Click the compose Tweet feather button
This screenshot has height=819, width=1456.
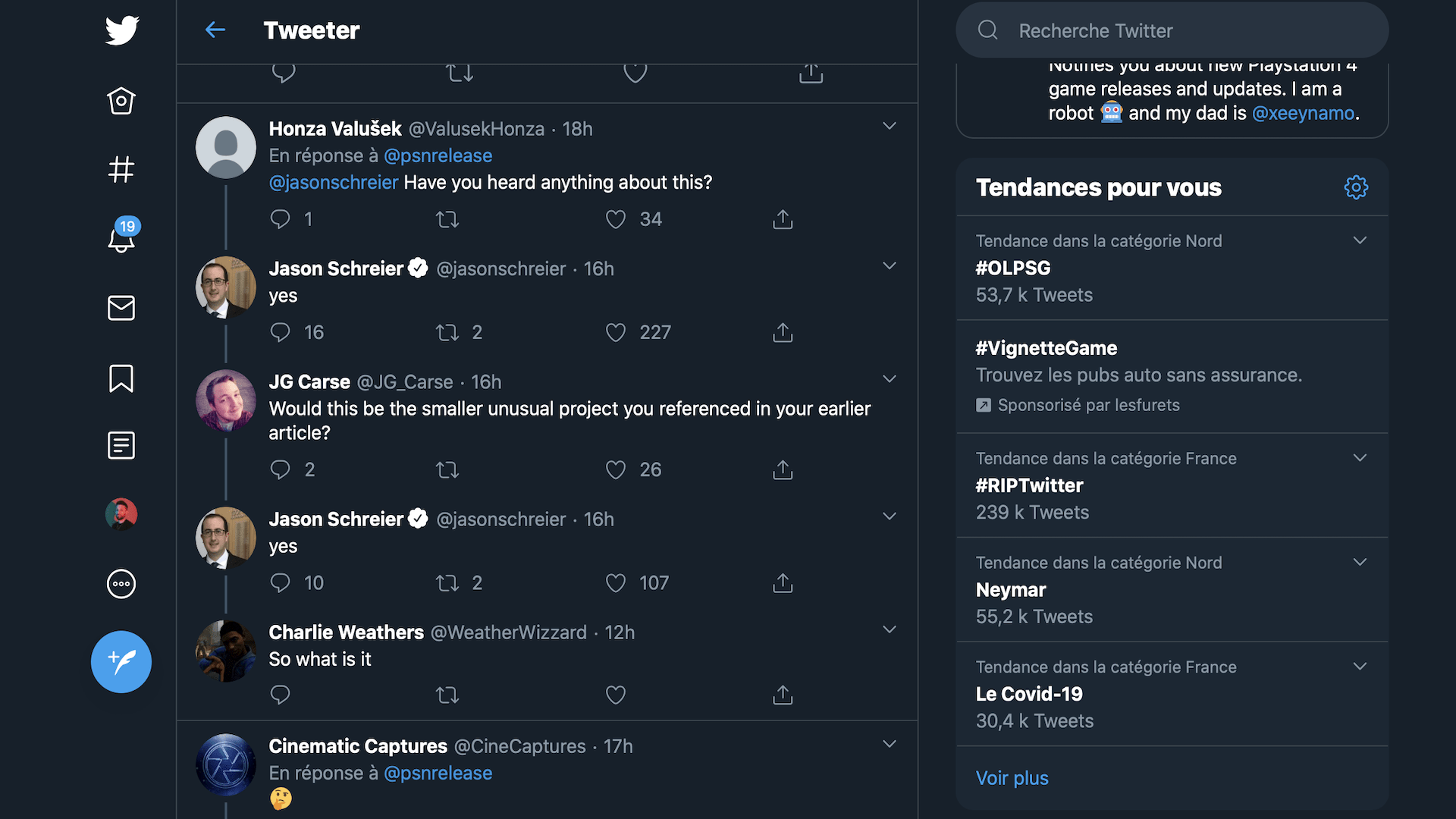click(x=121, y=661)
